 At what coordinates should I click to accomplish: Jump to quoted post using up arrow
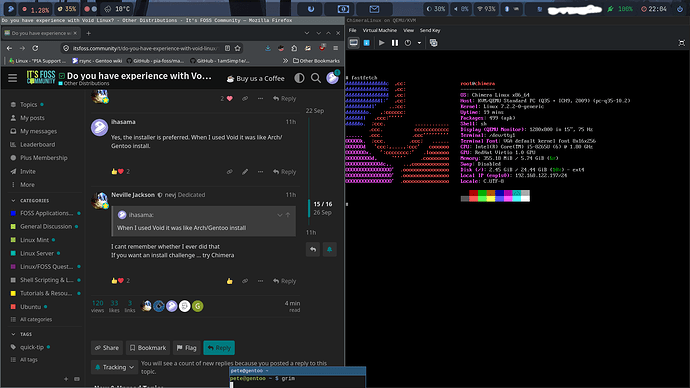(x=288, y=215)
